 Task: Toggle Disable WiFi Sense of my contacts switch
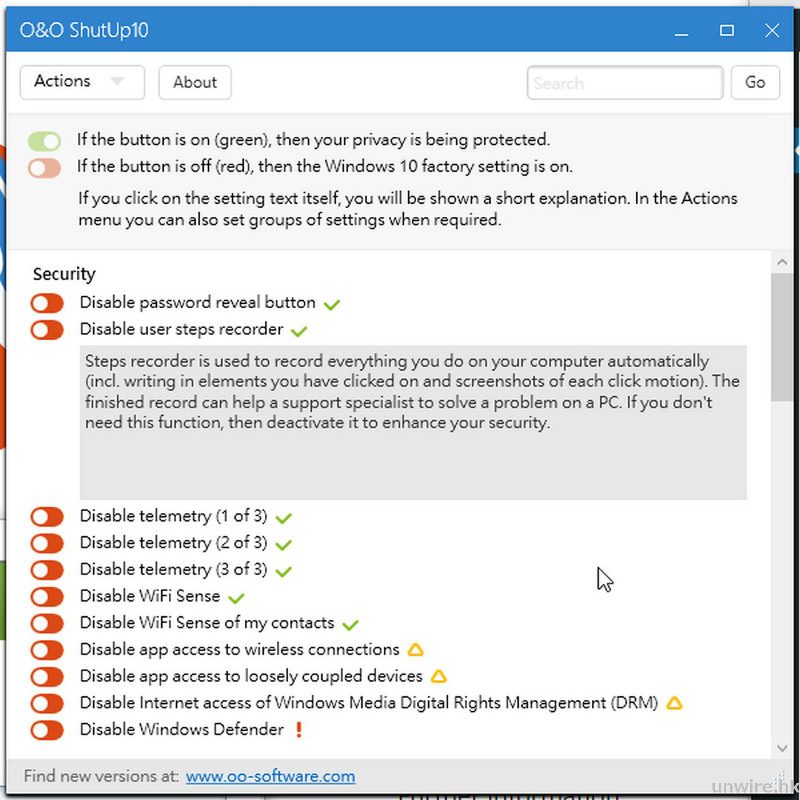click(x=47, y=623)
